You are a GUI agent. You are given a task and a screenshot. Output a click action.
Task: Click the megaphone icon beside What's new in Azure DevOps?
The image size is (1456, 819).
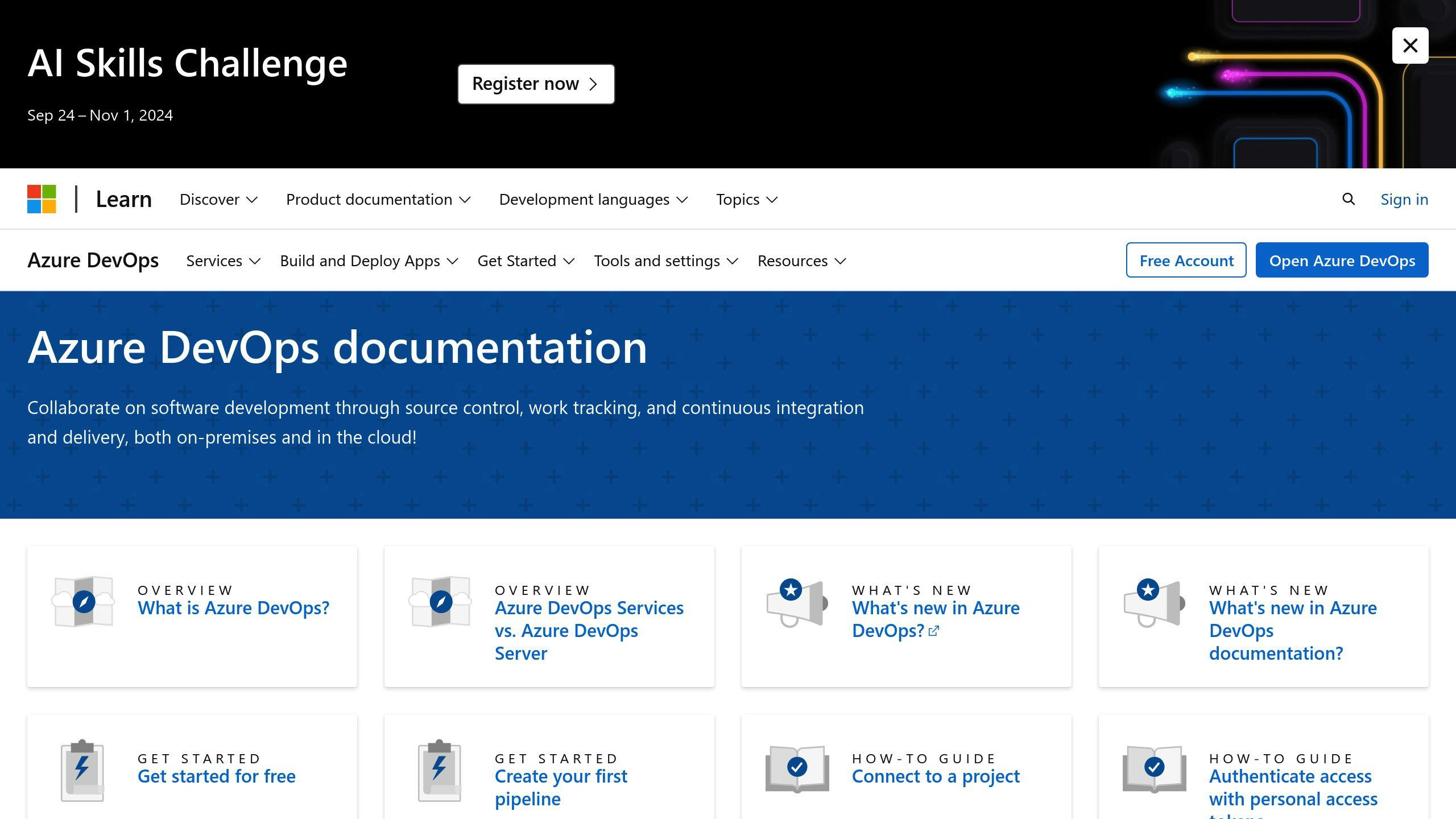pos(797,603)
